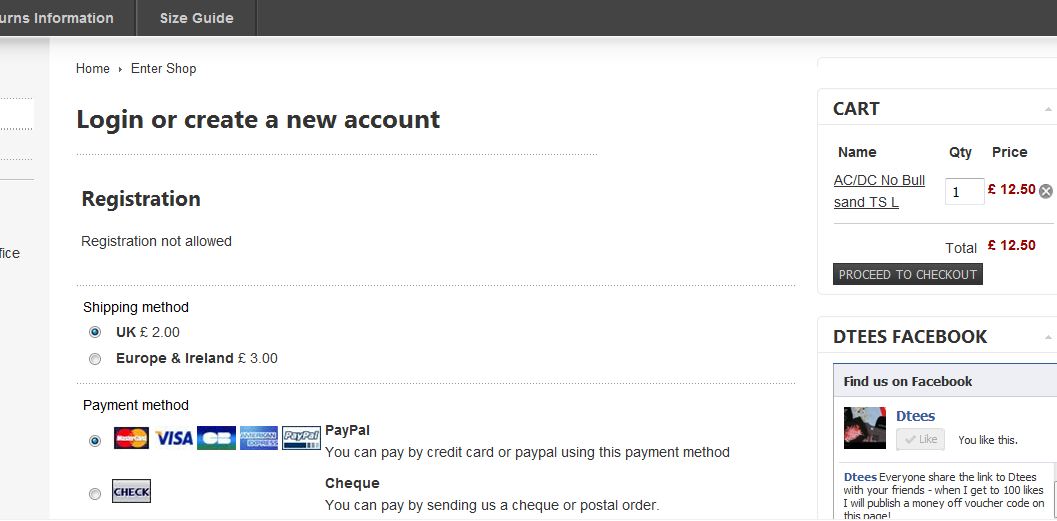Open AC/DC No Bull sand TS L link
The image size is (1057, 521).
(x=879, y=191)
